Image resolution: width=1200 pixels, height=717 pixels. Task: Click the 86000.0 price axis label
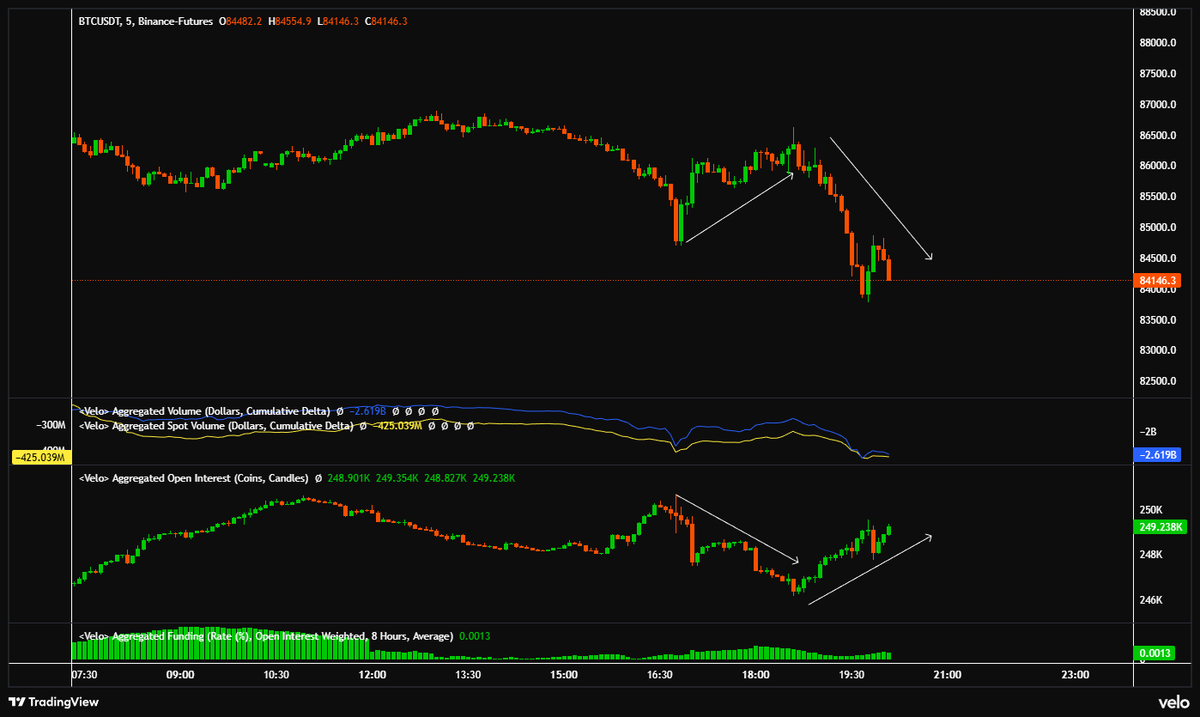(x=1158, y=166)
